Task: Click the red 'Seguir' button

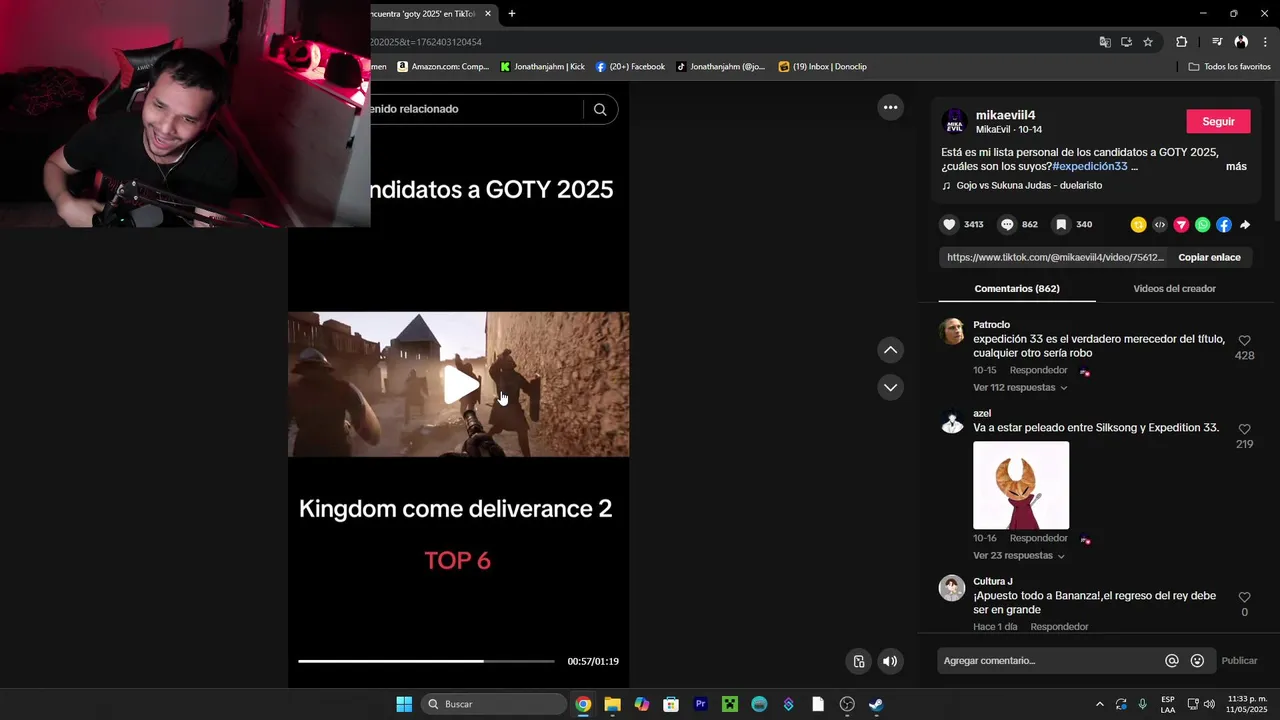Action: pyautogui.click(x=1218, y=121)
